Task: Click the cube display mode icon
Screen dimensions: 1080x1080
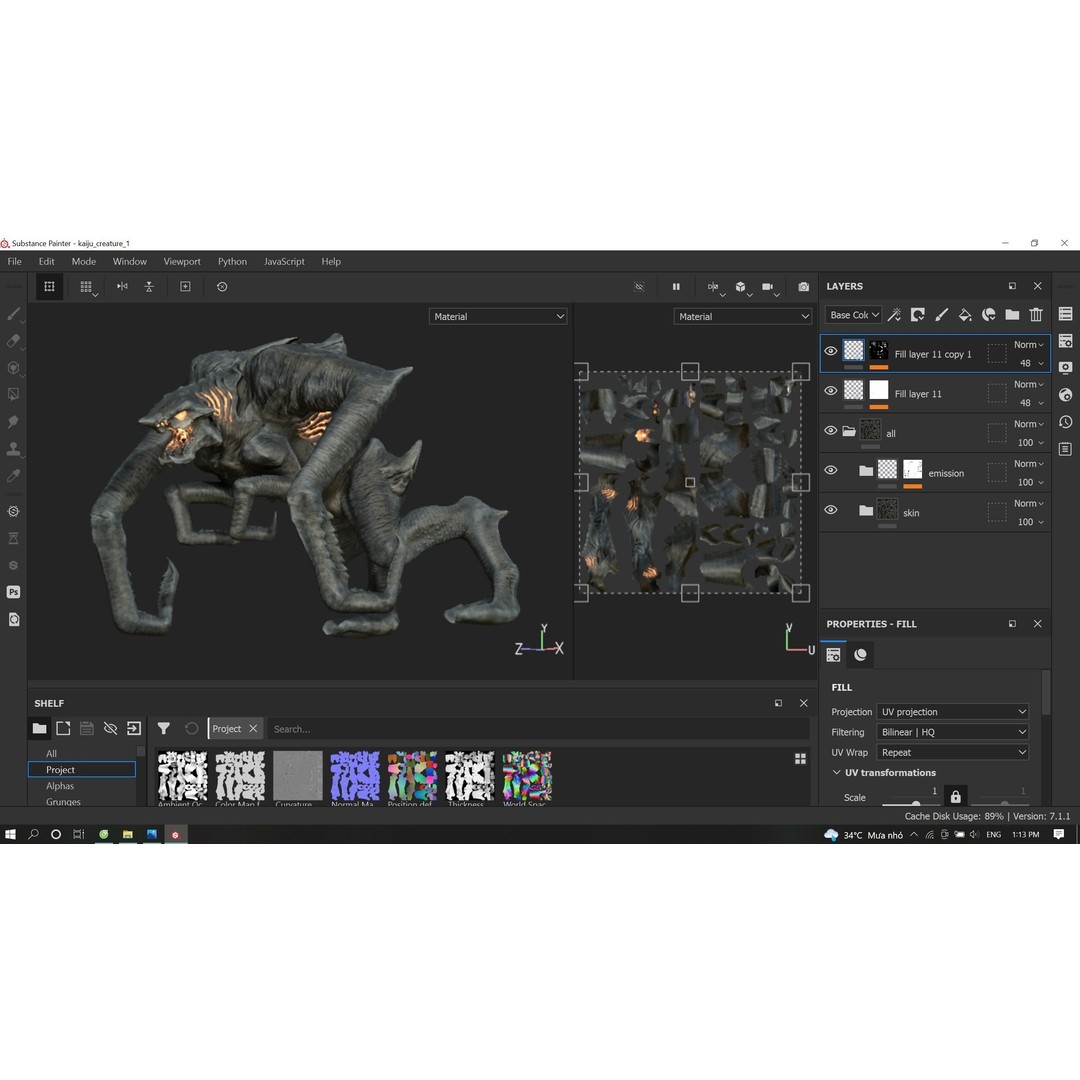Action: pos(740,287)
